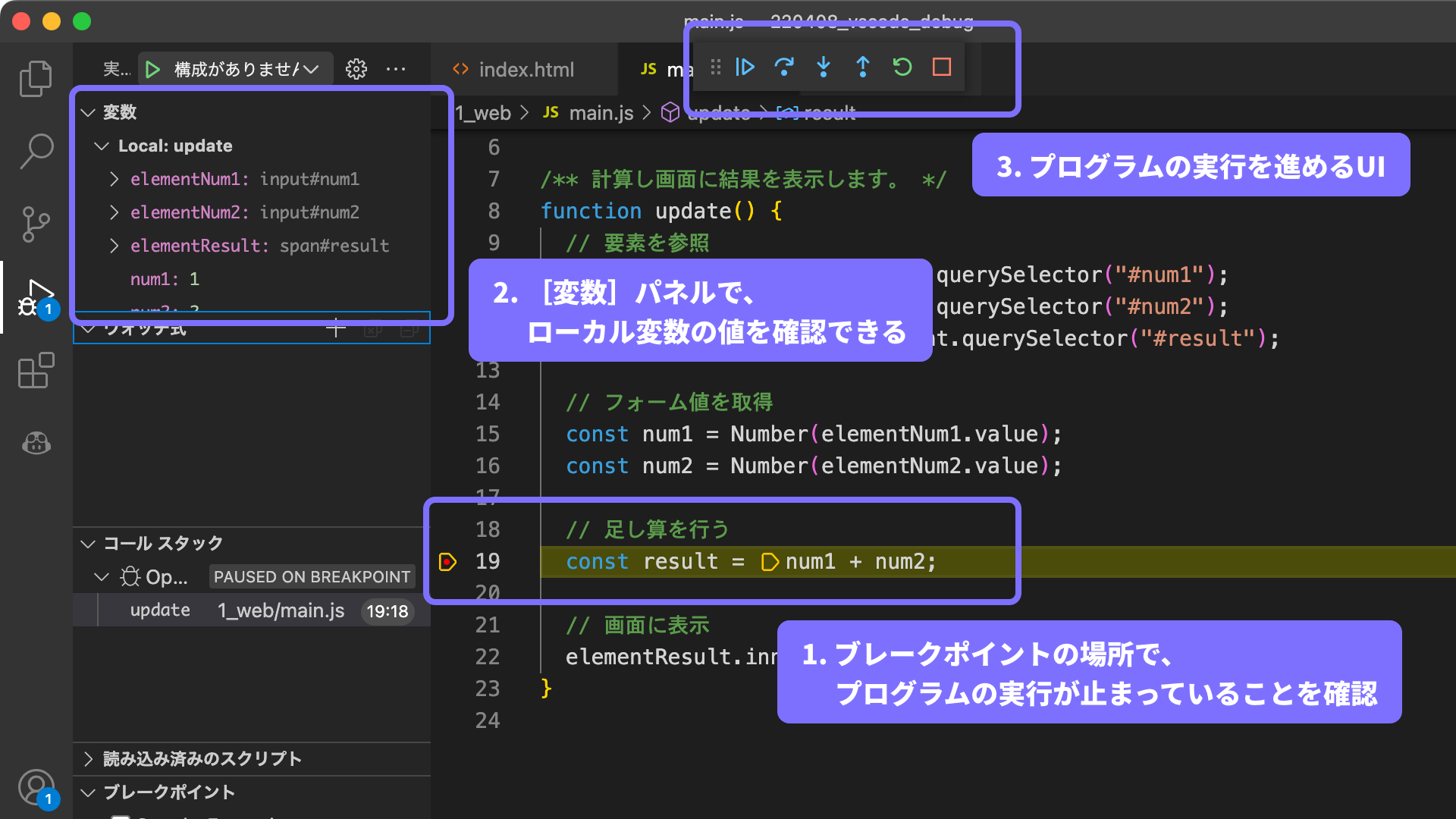This screenshot has height=819, width=1456.
Task: Click the Step Over debug icon
Action: point(784,67)
